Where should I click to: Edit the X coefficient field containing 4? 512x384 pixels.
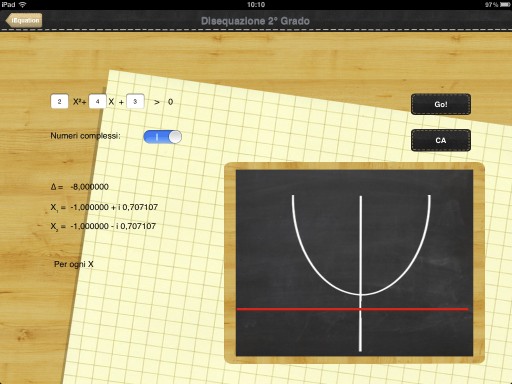click(97, 101)
